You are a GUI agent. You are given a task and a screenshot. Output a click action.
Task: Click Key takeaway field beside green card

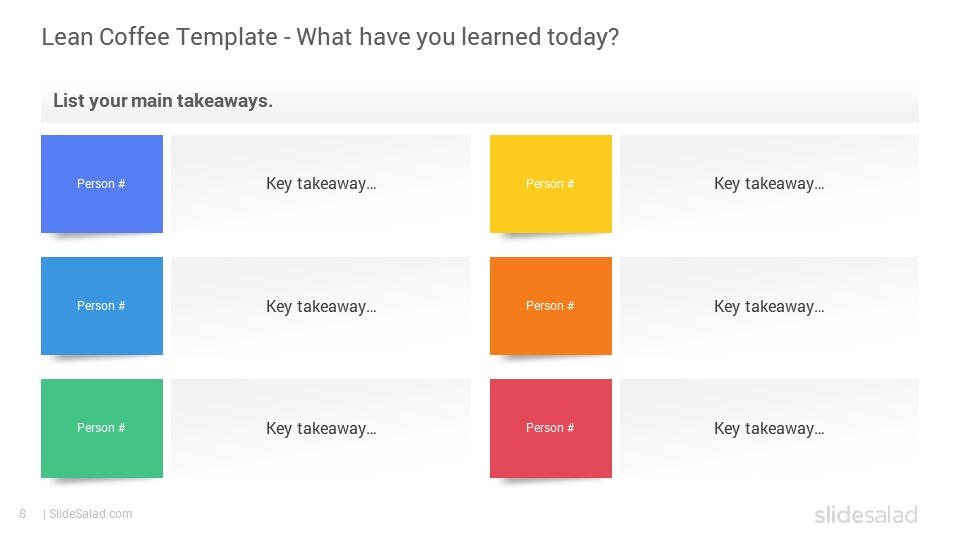(x=321, y=428)
